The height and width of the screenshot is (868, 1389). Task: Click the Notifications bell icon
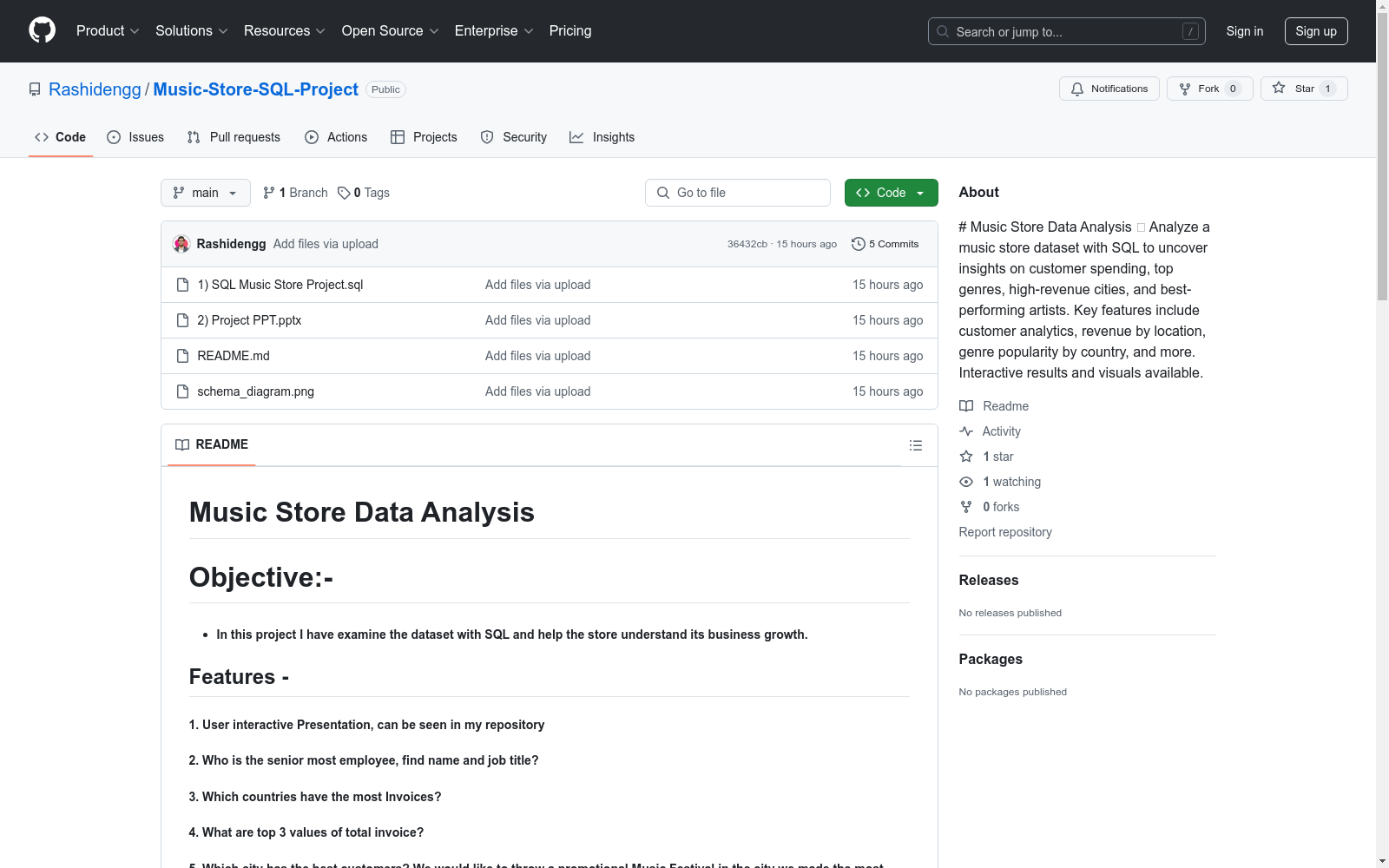[1077, 89]
